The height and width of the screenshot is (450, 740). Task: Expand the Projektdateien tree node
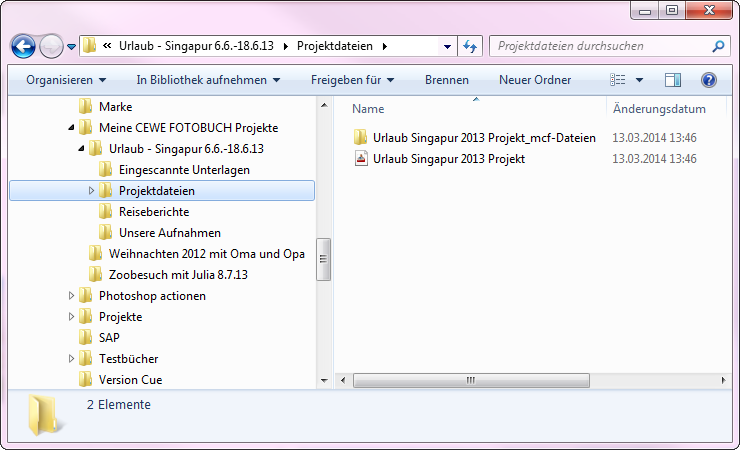(91, 191)
